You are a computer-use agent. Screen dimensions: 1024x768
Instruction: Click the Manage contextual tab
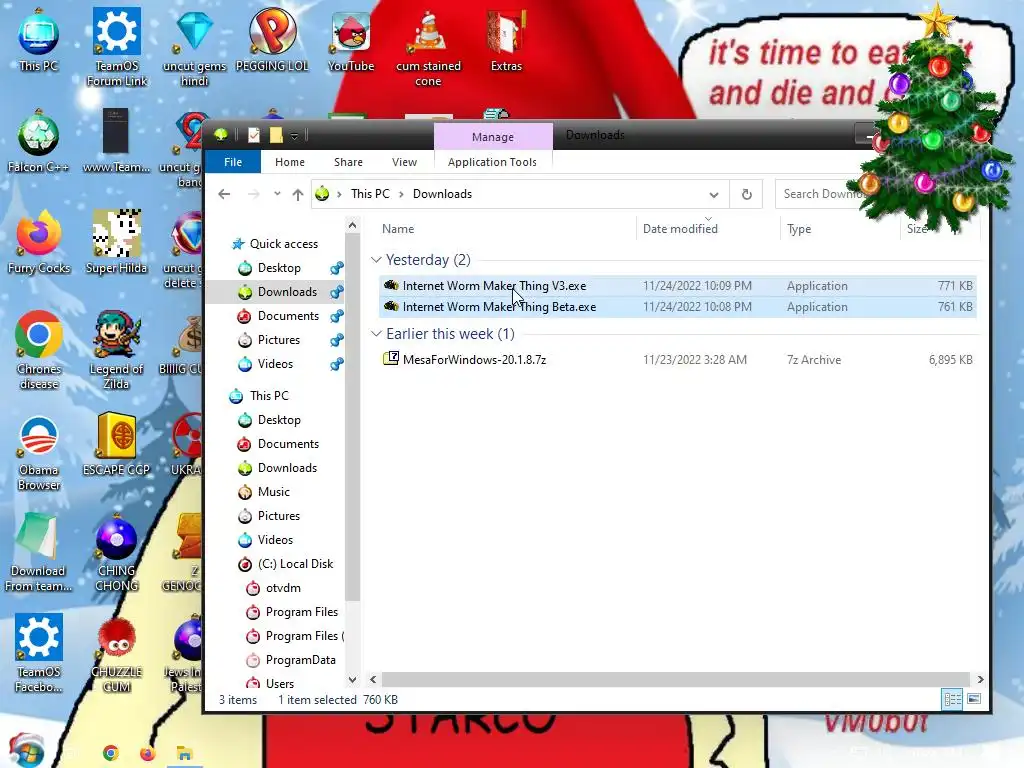(x=493, y=136)
